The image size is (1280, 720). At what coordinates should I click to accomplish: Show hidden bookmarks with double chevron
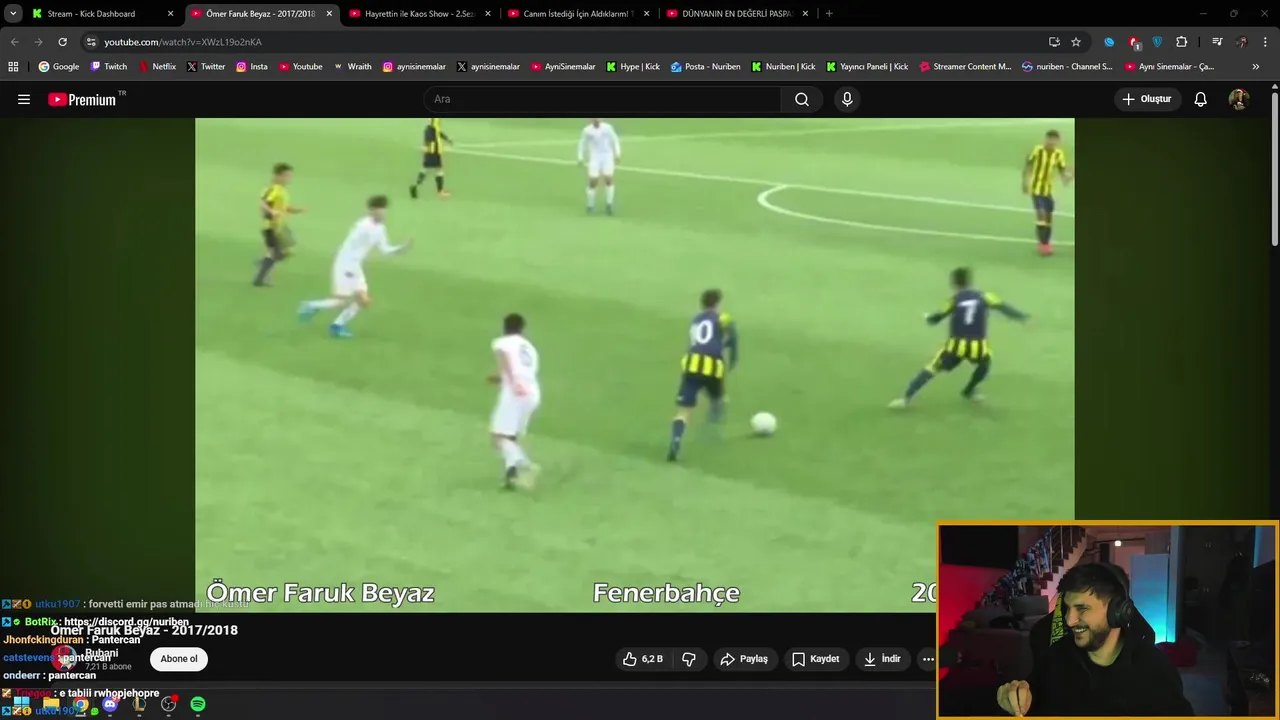[x=1256, y=67]
